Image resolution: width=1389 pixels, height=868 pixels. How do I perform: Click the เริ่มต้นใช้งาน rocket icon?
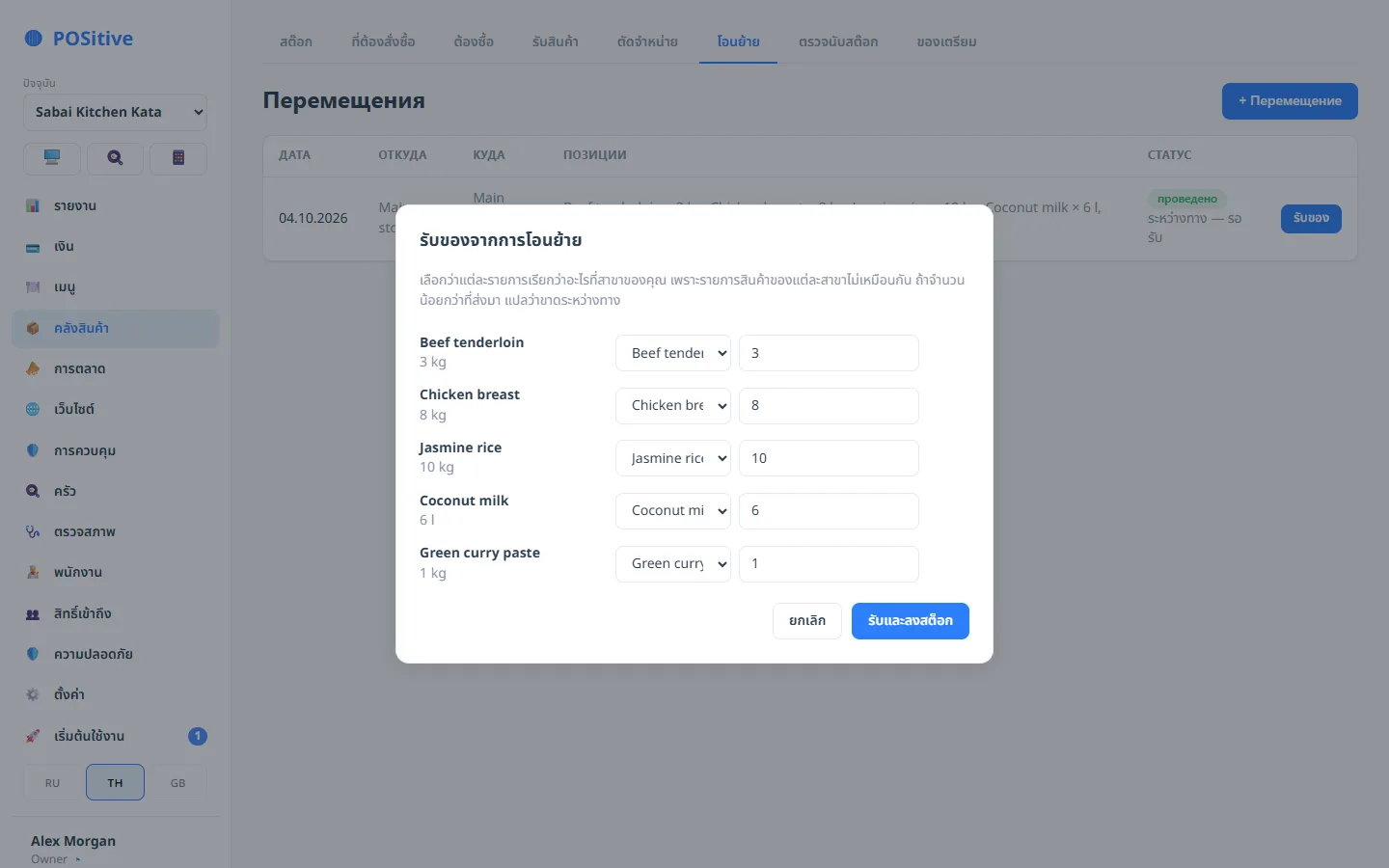(33, 737)
